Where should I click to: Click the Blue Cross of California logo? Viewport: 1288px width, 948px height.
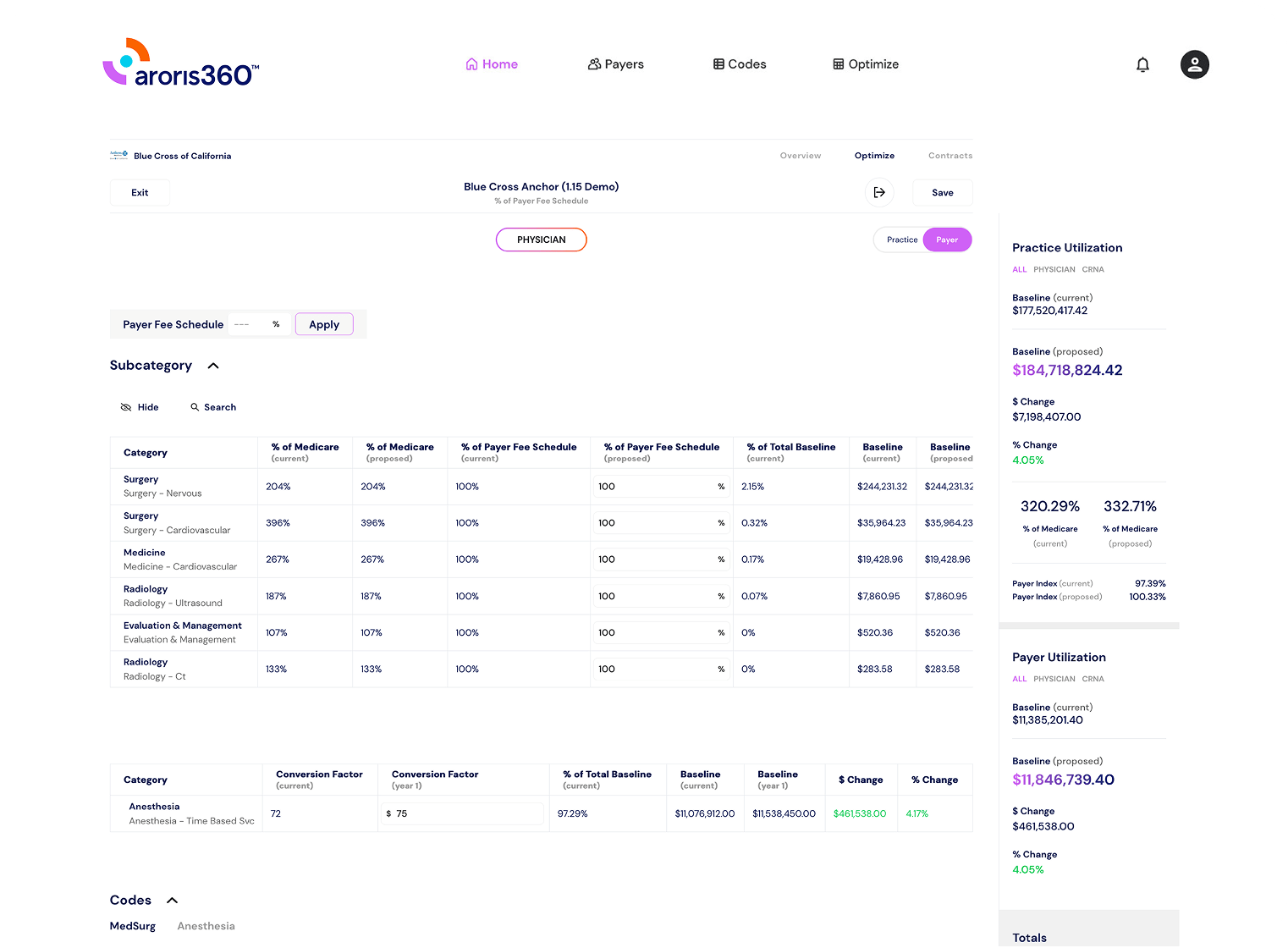118,156
